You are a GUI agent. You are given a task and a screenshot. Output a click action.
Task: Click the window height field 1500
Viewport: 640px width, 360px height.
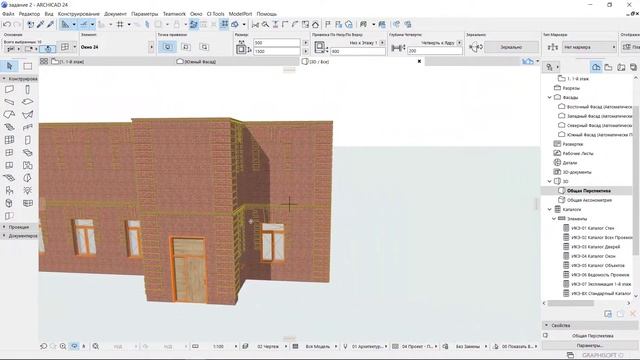coord(276,51)
